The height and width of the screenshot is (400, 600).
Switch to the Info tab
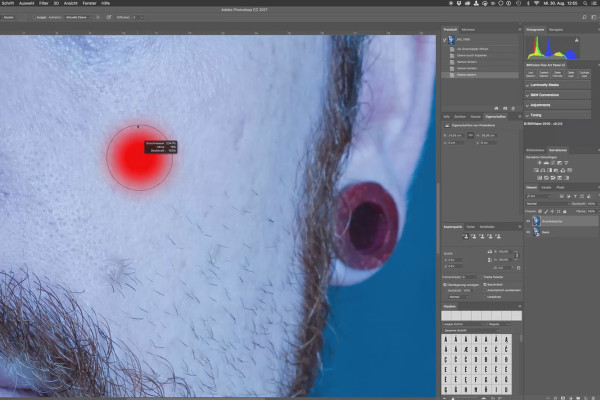(447, 116)
